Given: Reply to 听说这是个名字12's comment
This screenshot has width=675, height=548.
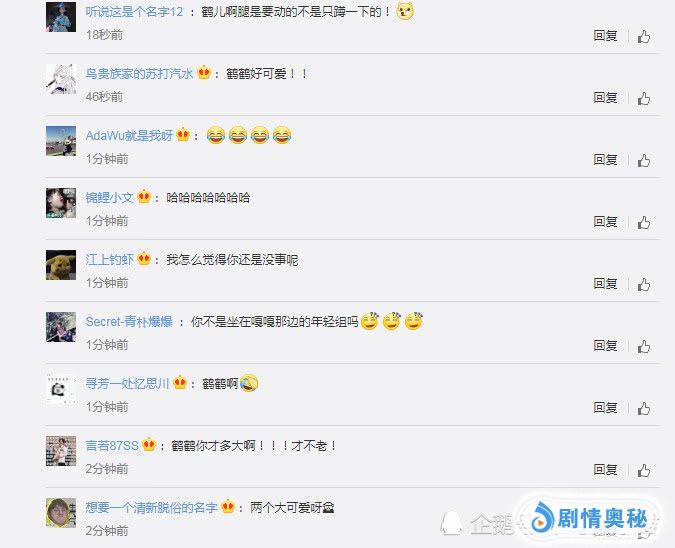Looking at the screenshot, I should [605, 36].
